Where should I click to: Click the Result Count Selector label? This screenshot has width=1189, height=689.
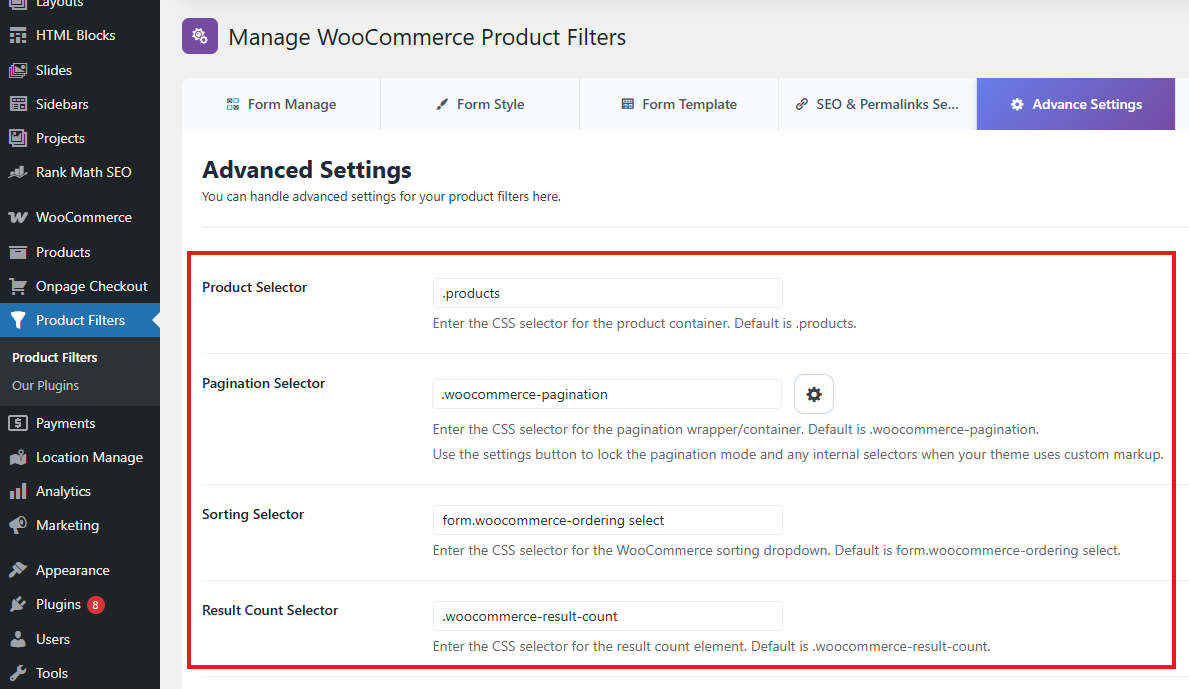(271, 610)
